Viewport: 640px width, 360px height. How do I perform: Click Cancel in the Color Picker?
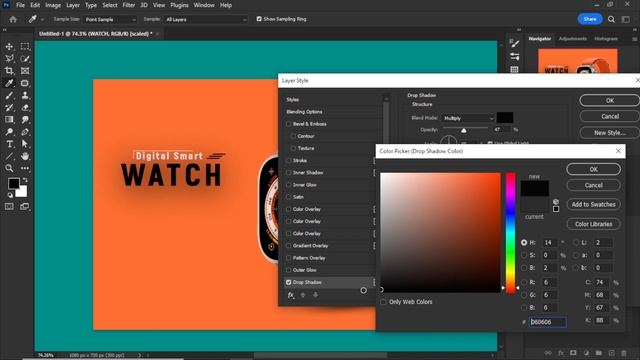point(593,185)
